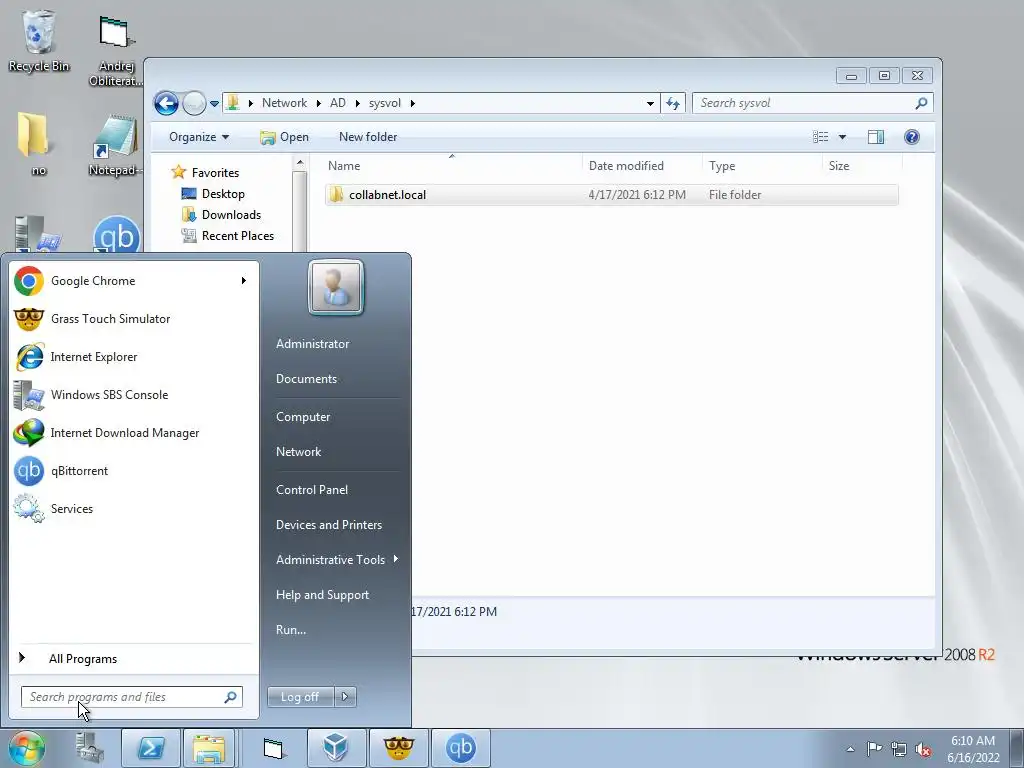Open address bar history dropdown

pos(650,103)
